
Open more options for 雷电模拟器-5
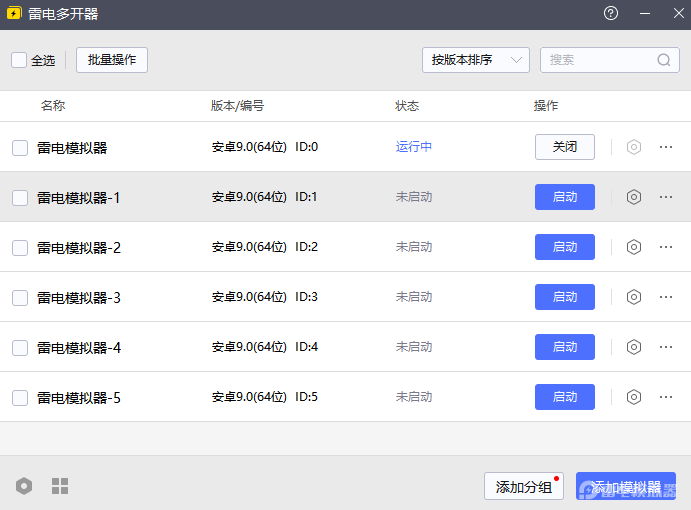666,397
